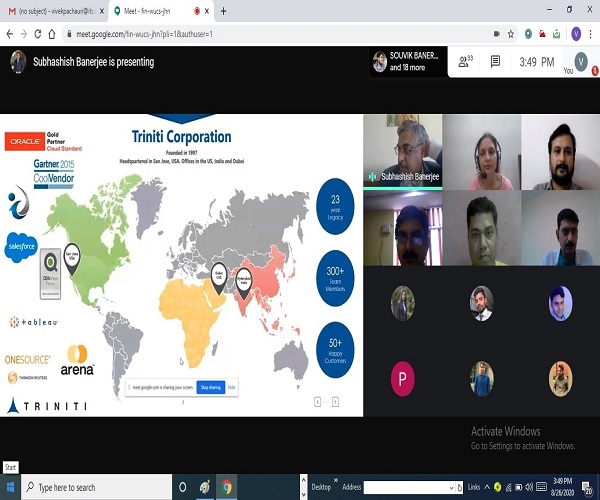Close the Gmail tab

[102, 11]
